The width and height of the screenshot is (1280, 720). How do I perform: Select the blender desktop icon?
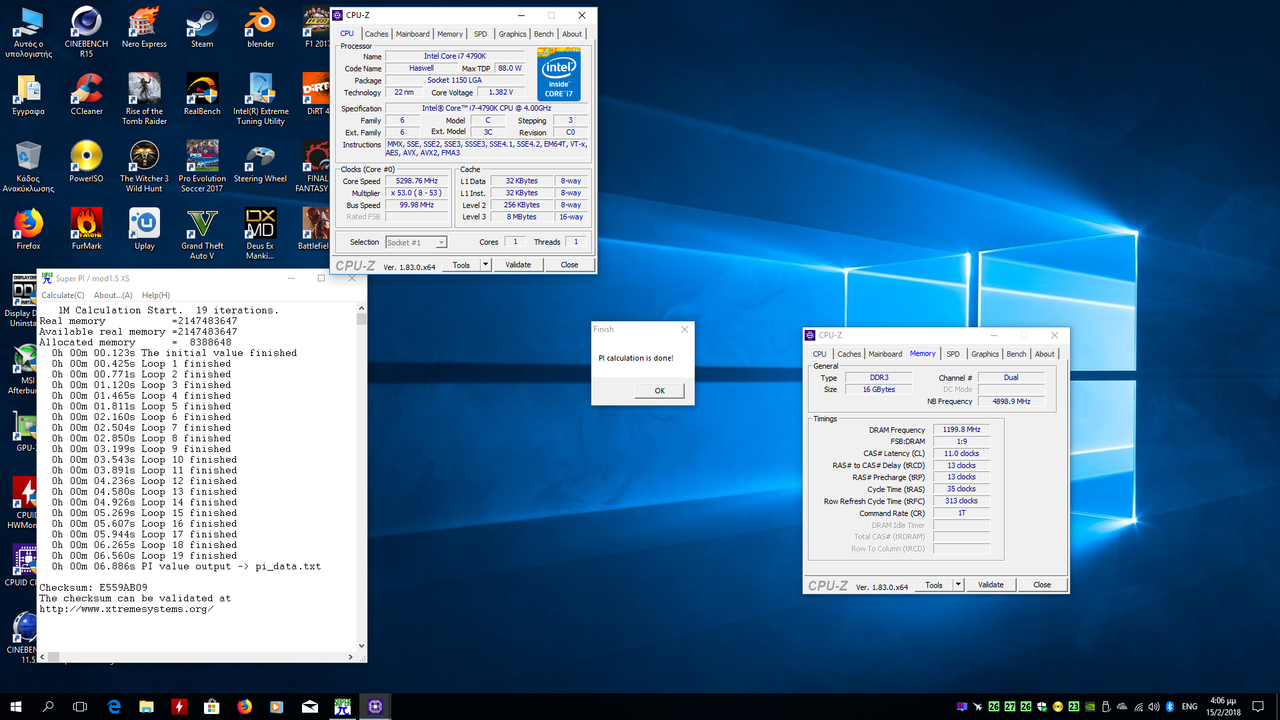[260, 28]
